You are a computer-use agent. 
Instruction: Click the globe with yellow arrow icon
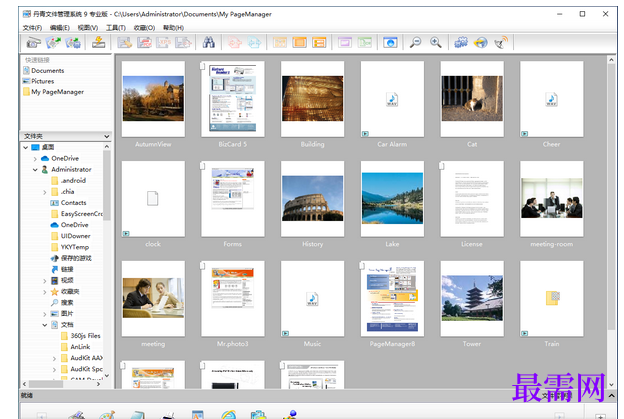[481, 42]
